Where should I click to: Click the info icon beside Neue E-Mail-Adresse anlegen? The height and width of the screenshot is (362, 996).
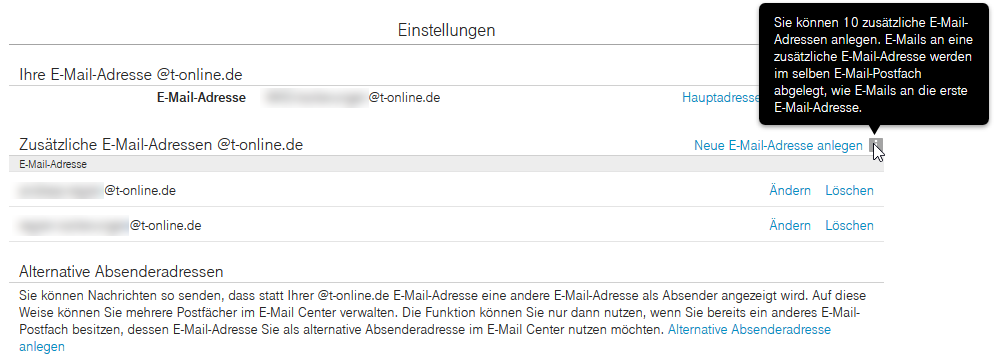click(x=876, y=145)
